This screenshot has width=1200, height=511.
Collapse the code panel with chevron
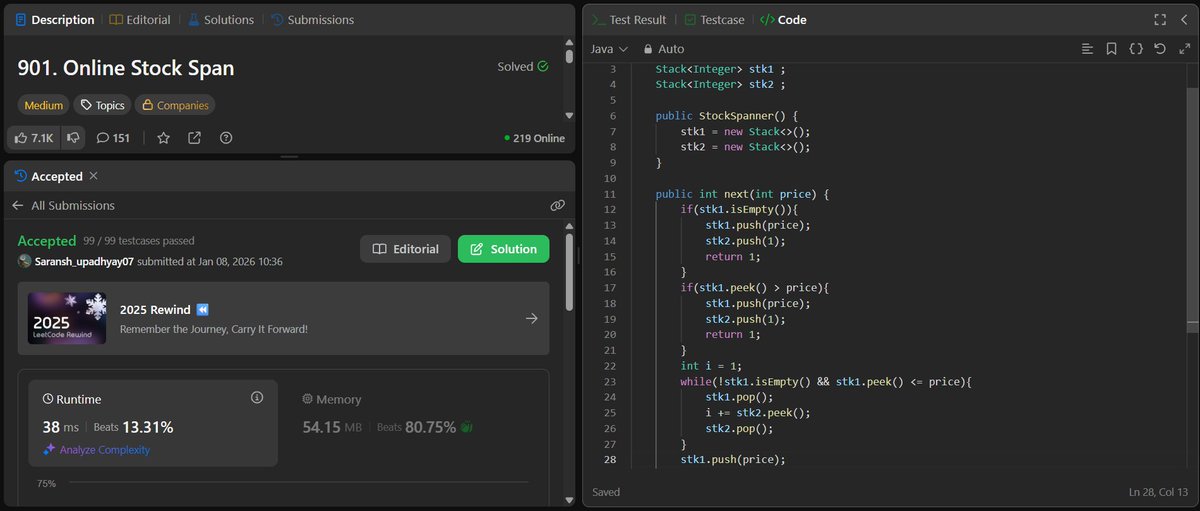(x=1183, y=19)
